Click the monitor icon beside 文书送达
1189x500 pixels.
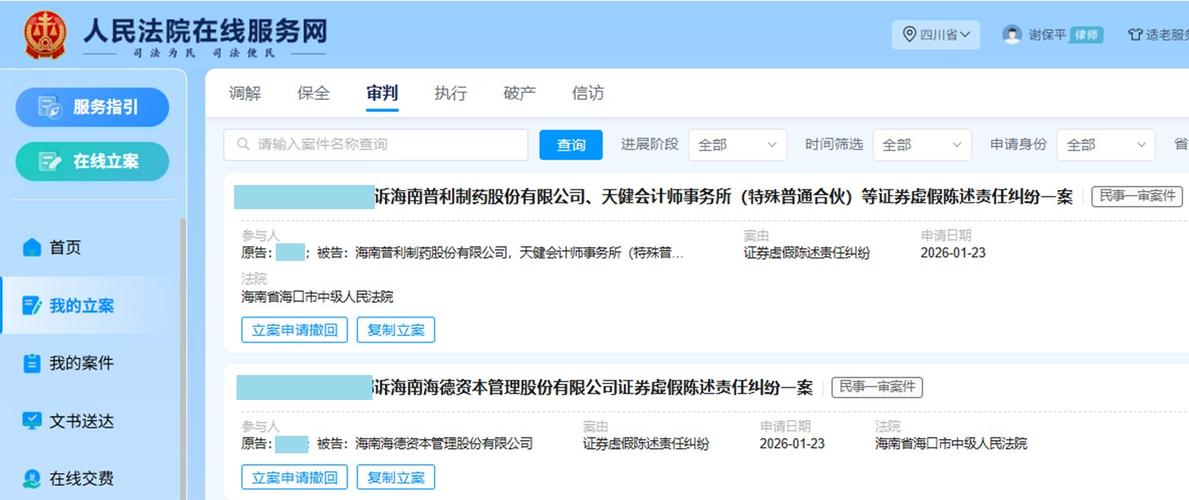coord(31,421)
